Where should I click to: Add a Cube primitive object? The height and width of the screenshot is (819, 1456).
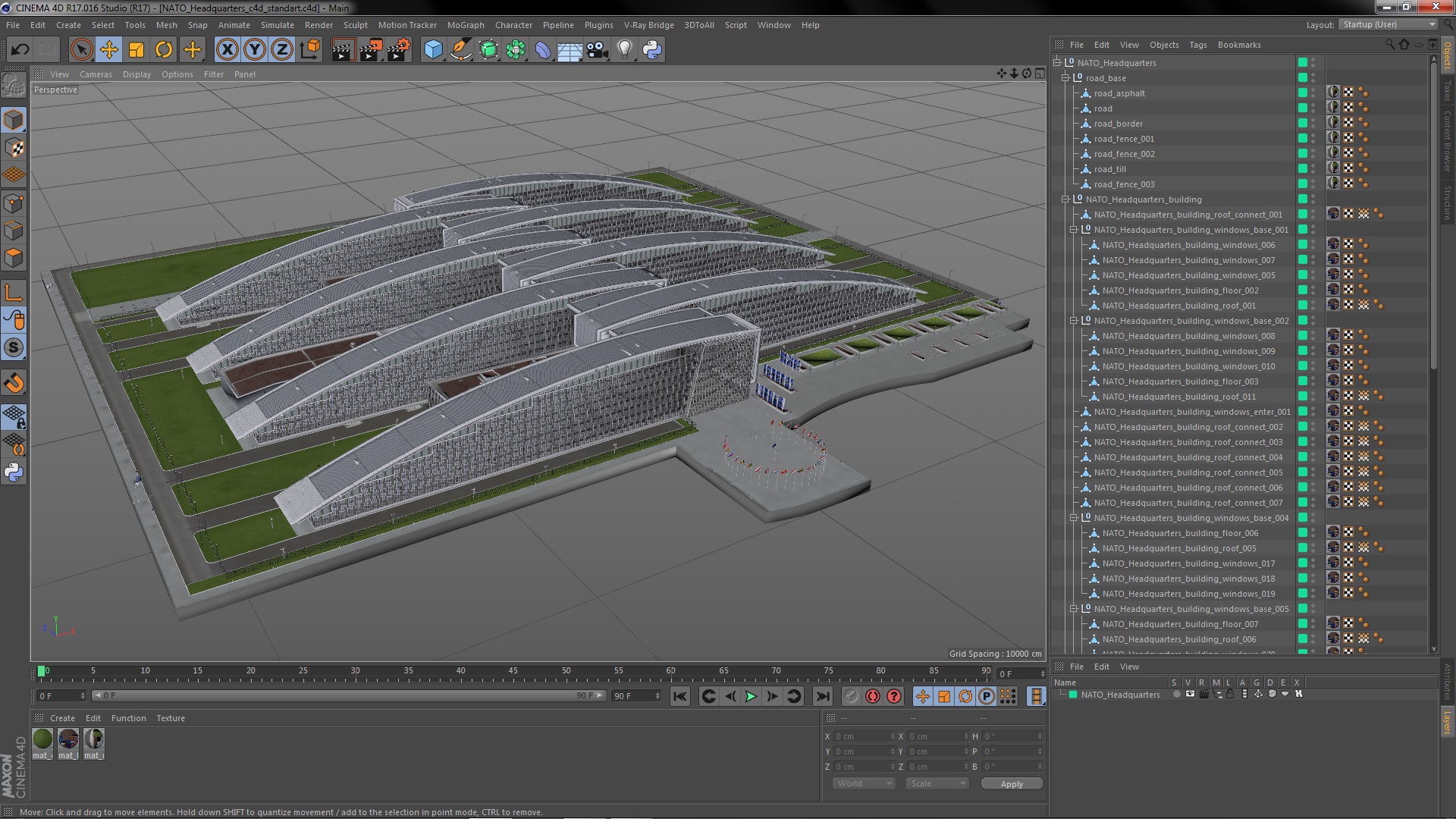pyautogui.click(x=433, y=50)
